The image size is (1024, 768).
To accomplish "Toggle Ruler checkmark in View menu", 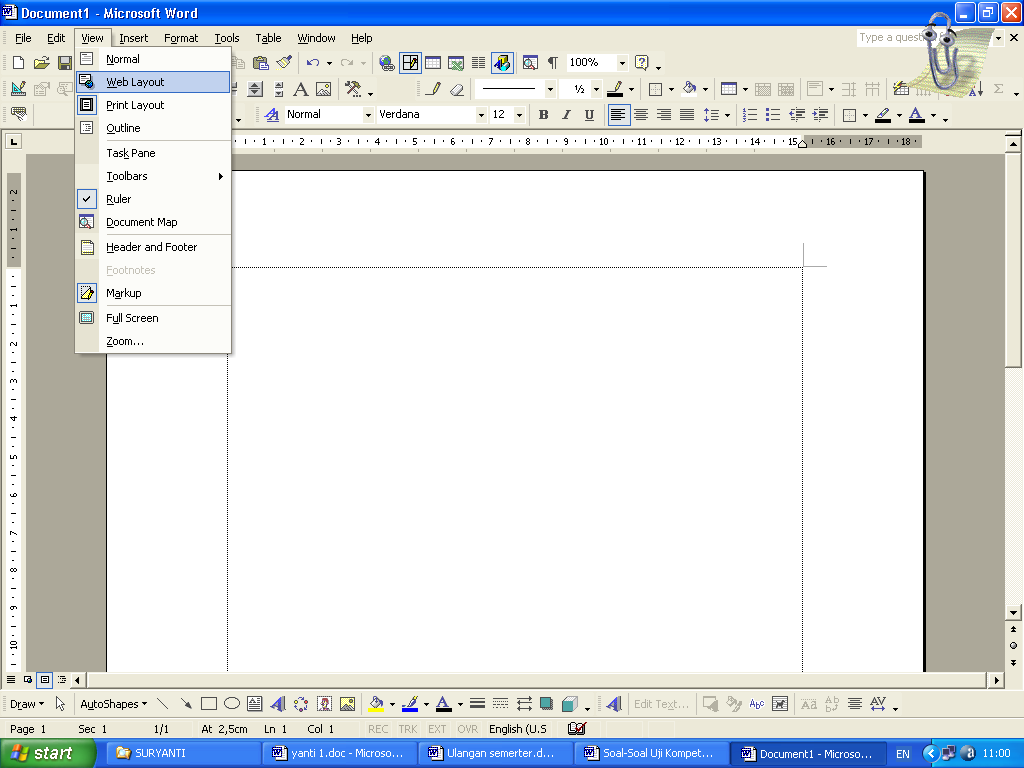I will pos(153,199).
